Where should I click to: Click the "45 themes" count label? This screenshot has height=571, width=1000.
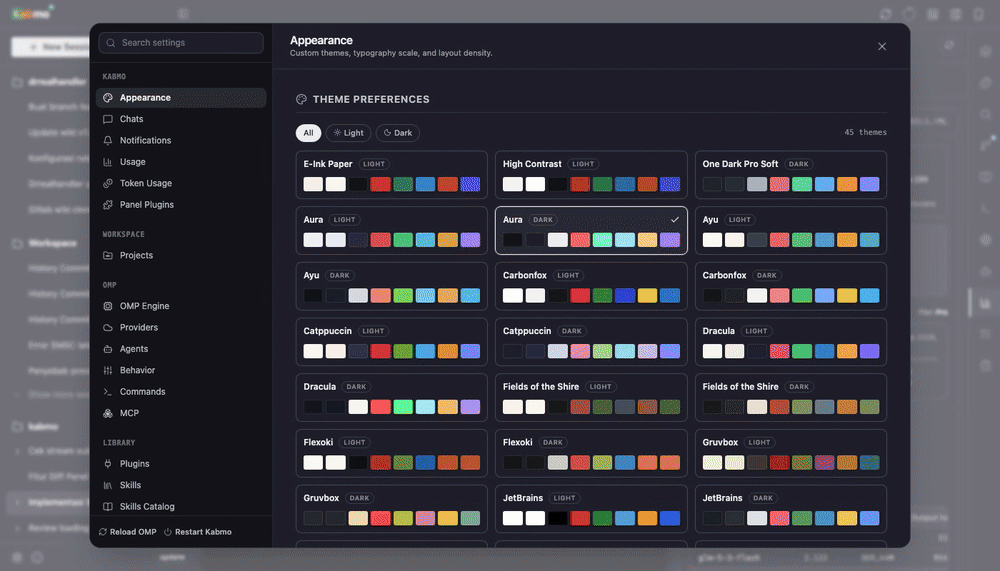[x=865, y=133]
